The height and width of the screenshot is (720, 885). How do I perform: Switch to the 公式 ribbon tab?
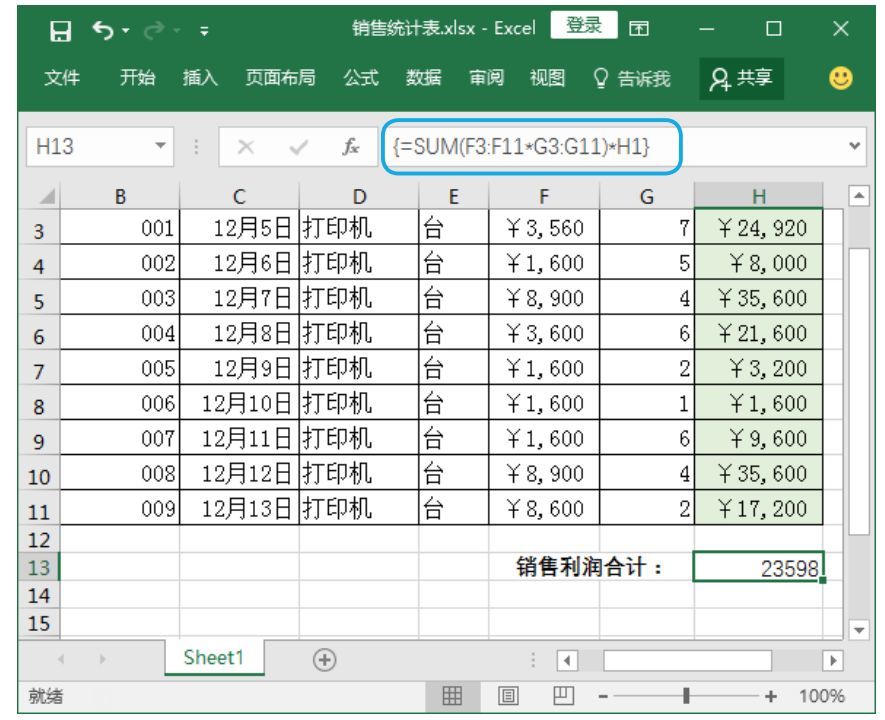pos(361,78)
